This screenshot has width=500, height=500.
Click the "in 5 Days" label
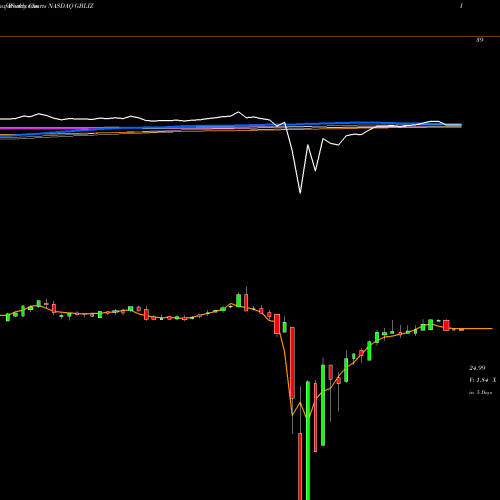point(481,393)
